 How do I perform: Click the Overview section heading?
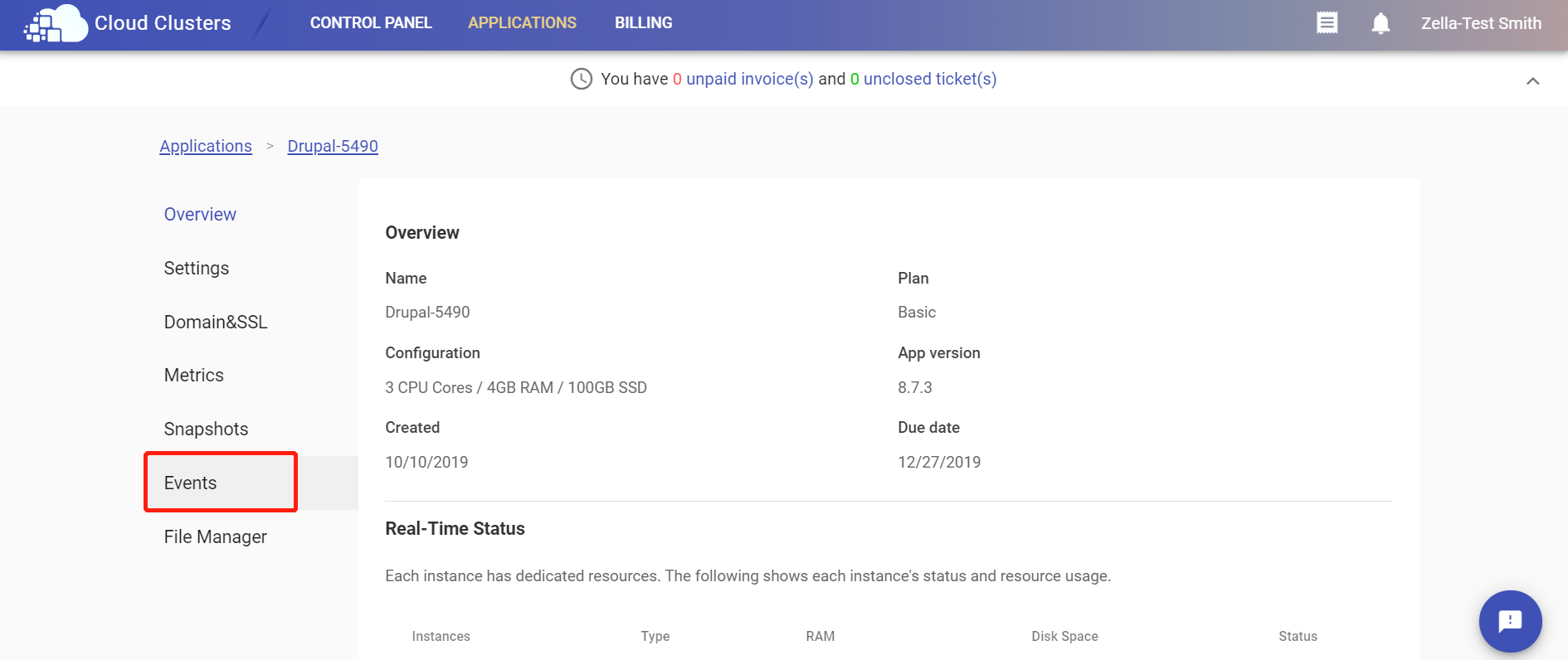click(422, 232)
